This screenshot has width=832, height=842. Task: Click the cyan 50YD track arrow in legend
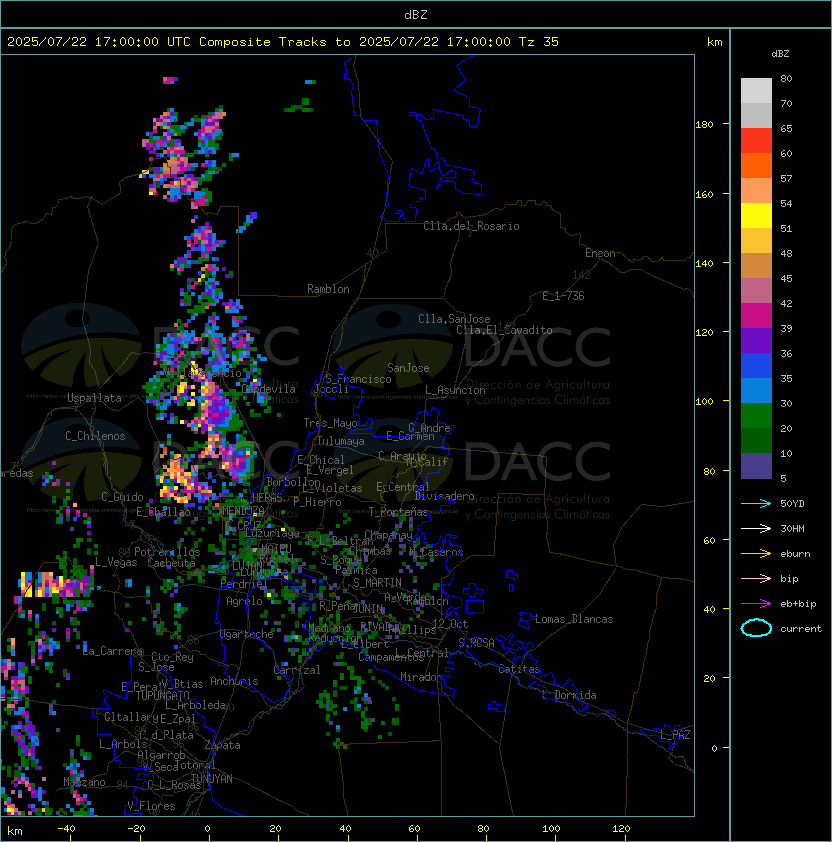point(756,504)
